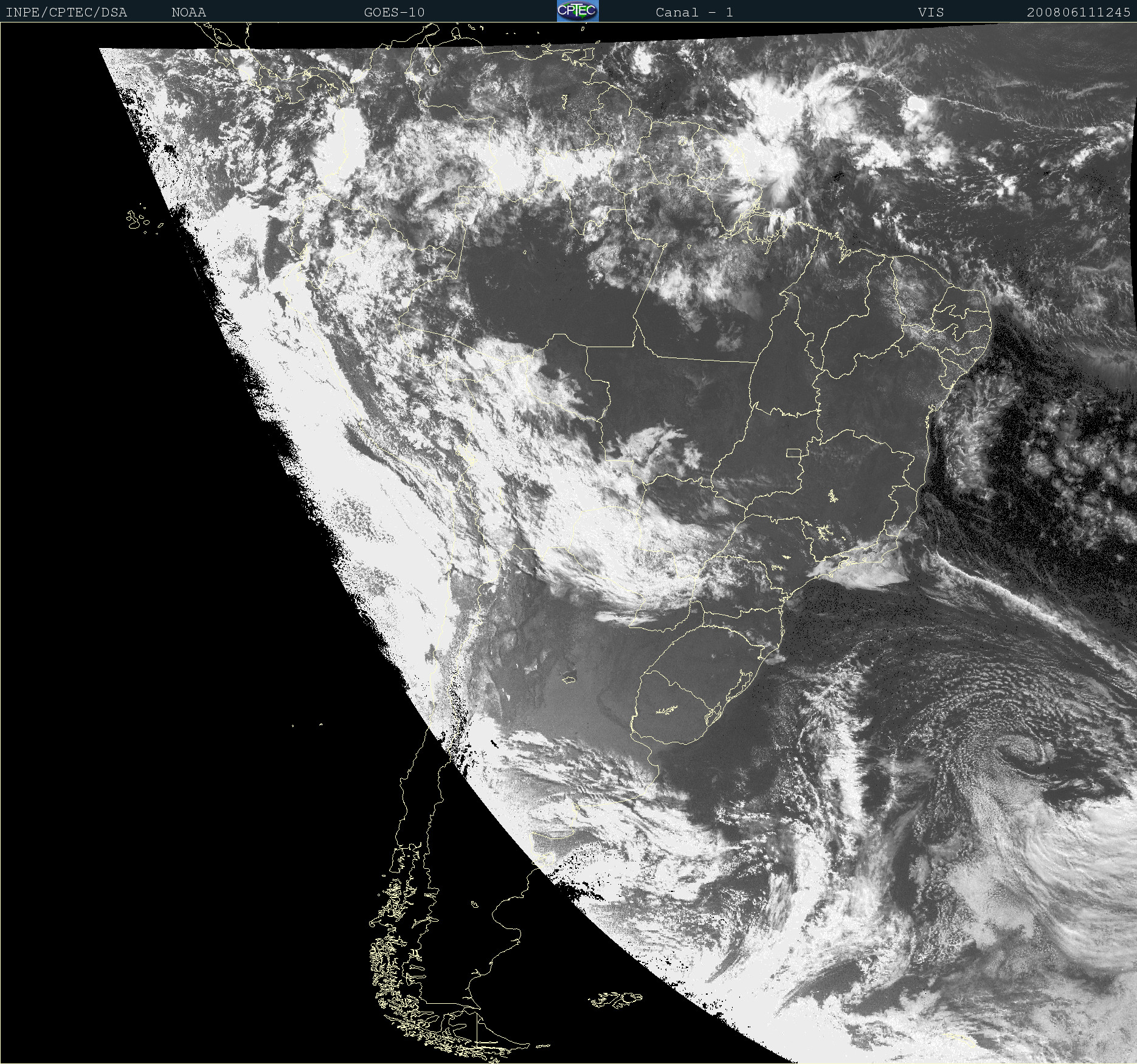Click the CPTEC logo in header
The image size is (1137, 1064).
(578, 11)
